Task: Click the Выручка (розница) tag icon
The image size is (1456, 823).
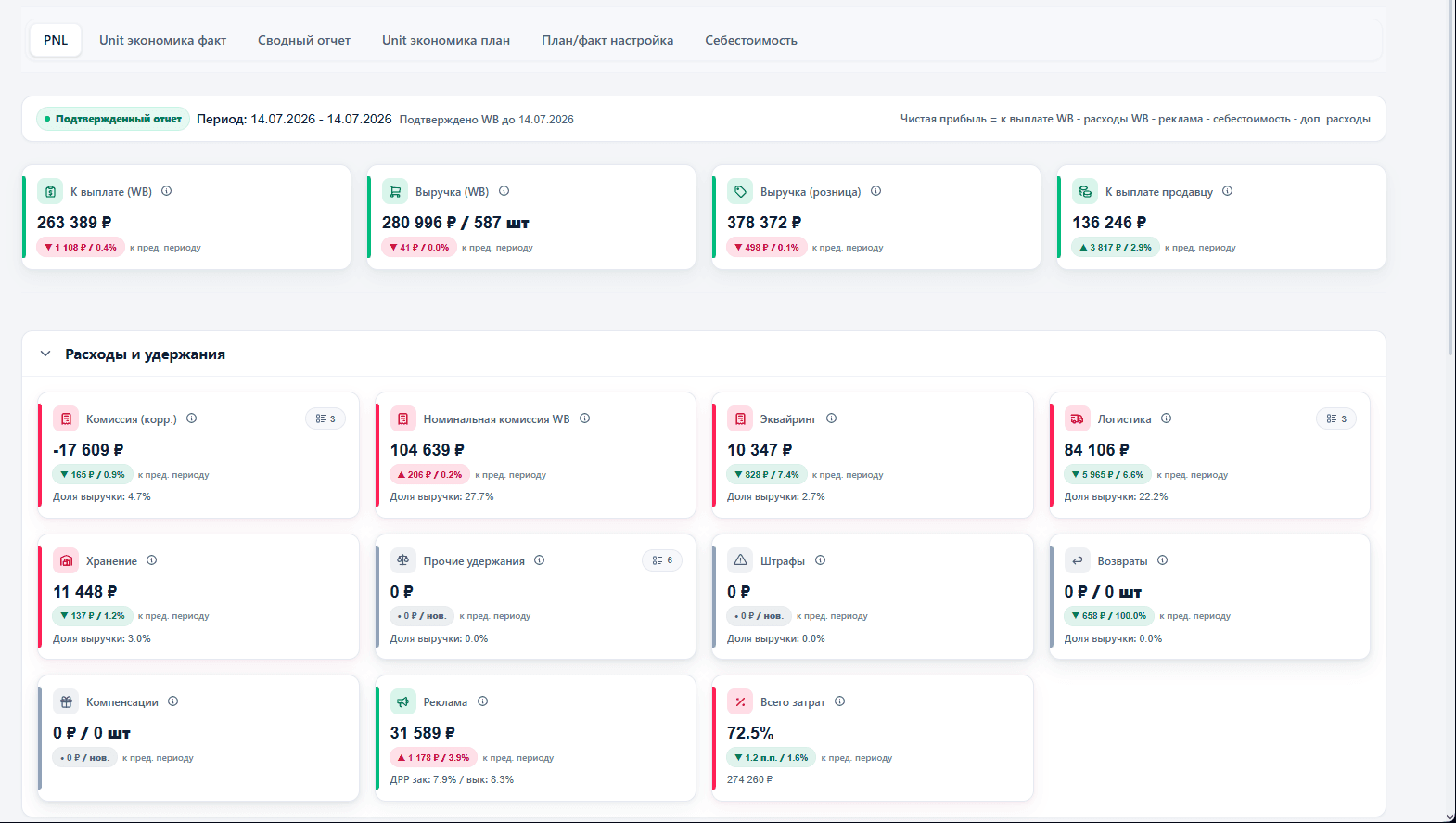Action: (740, 191)
